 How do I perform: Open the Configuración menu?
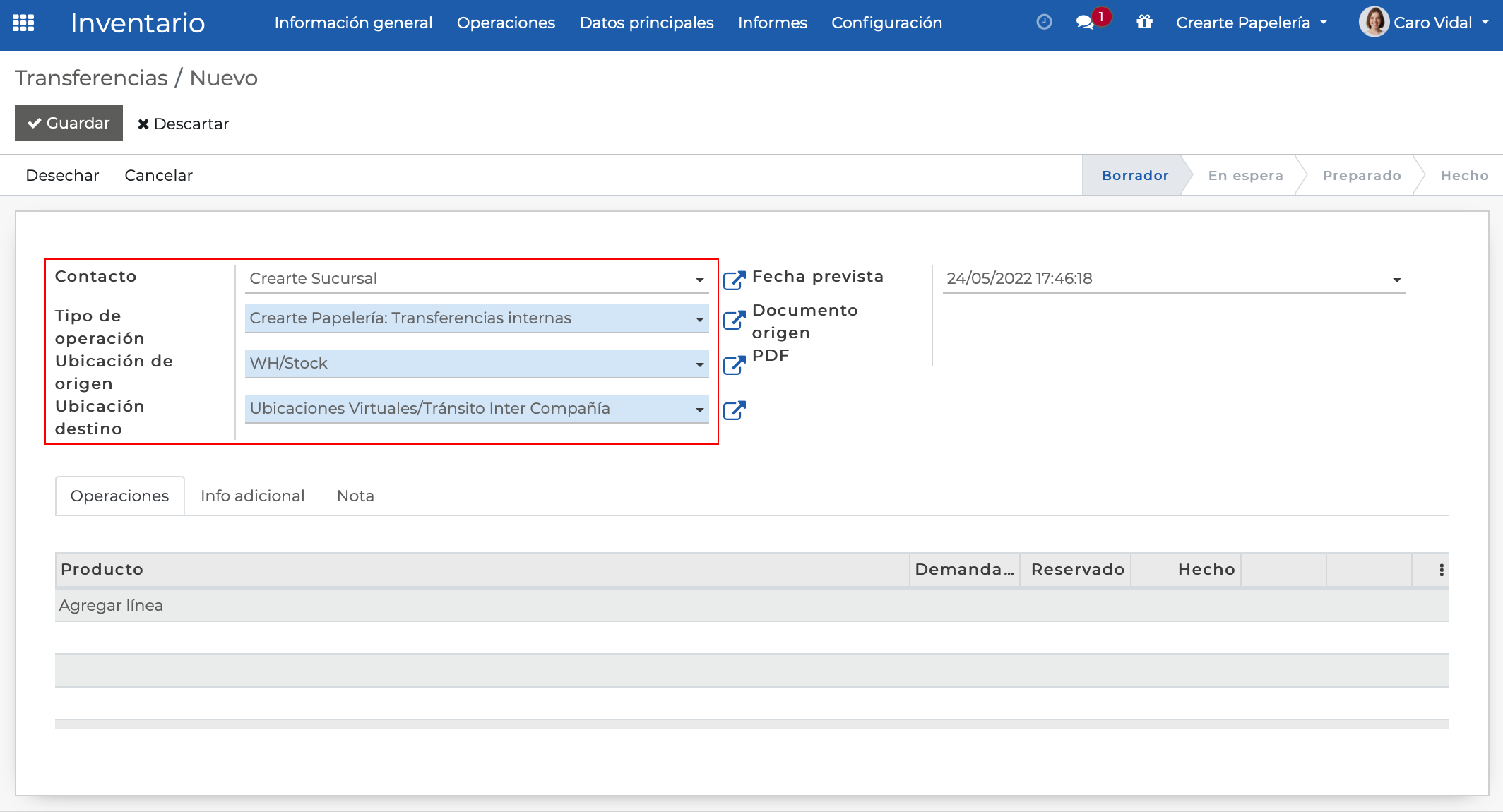click(886, 22)
